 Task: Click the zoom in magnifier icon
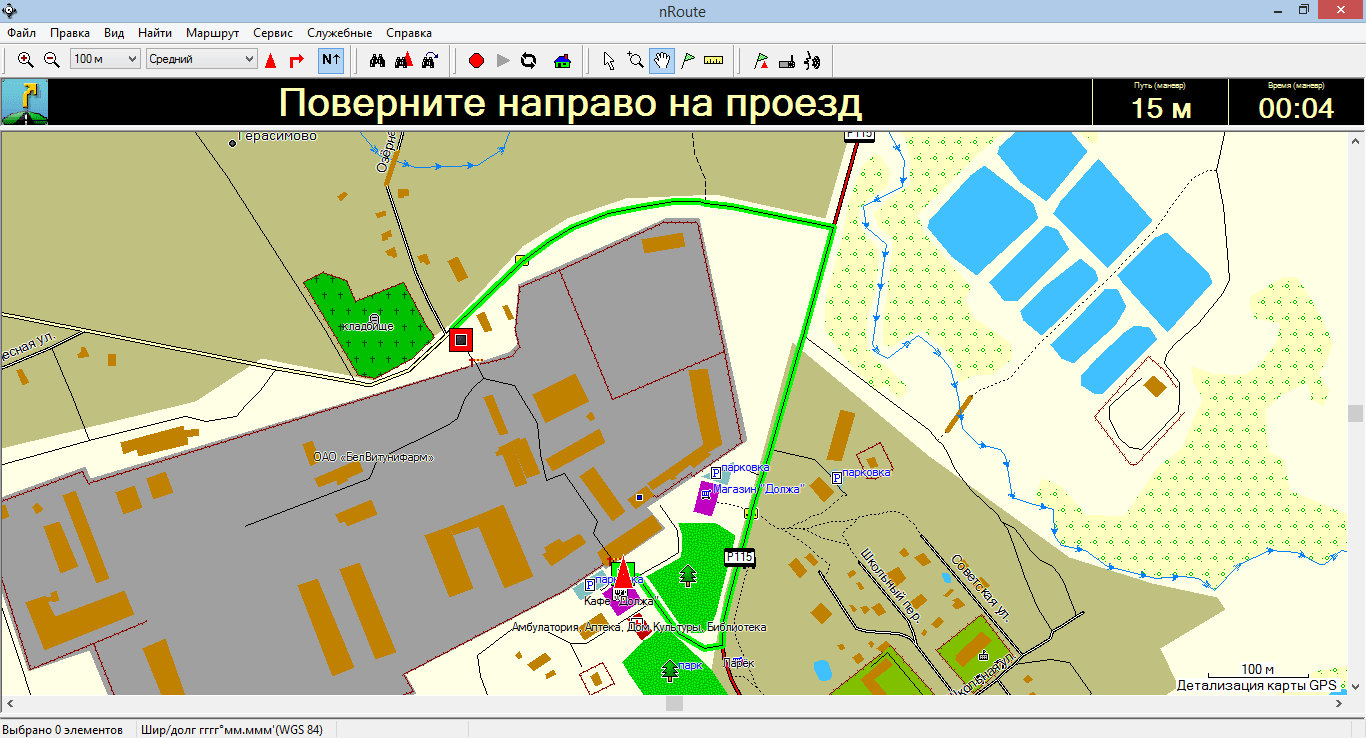tap(26, 60)
